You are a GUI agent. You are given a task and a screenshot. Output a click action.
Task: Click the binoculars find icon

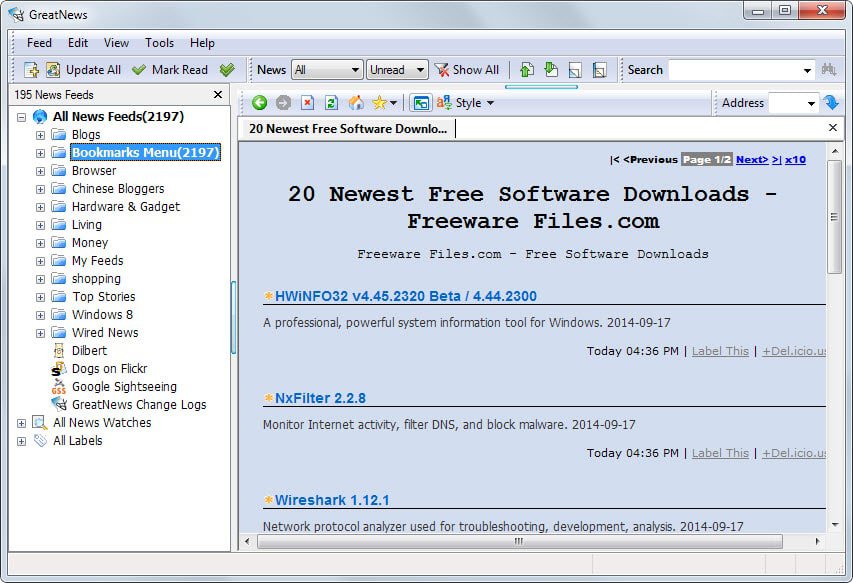click(x=829, y=70)
